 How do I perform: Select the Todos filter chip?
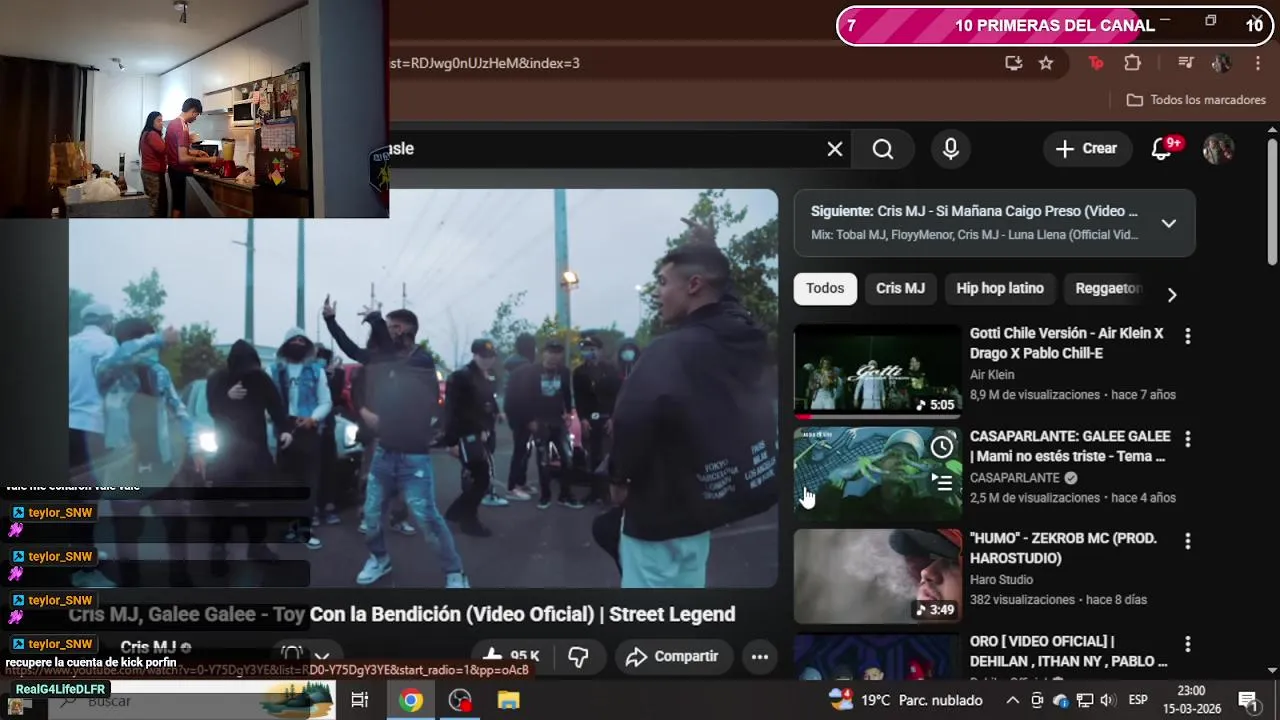pos(825,288)
